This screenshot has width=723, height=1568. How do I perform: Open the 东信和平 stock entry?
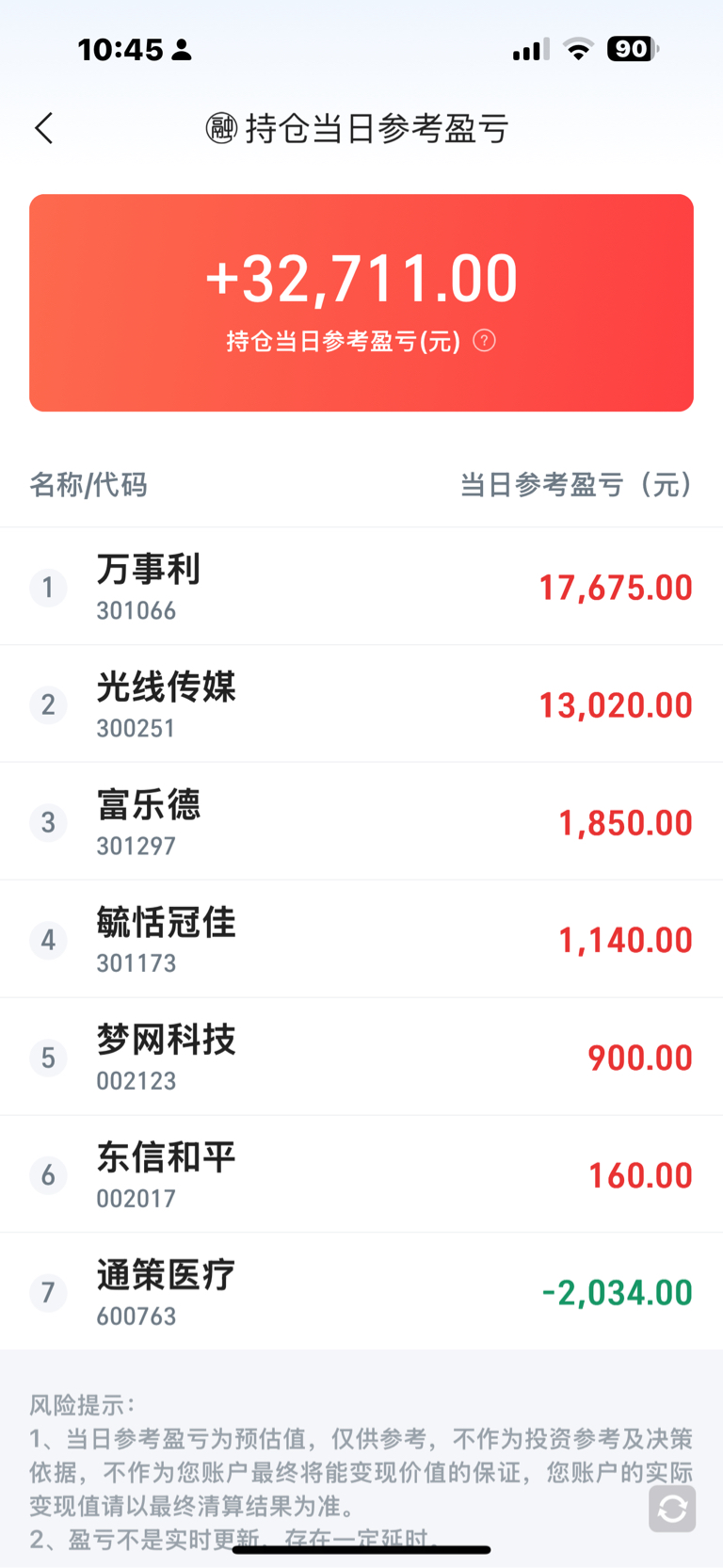tap(166, 1174)
